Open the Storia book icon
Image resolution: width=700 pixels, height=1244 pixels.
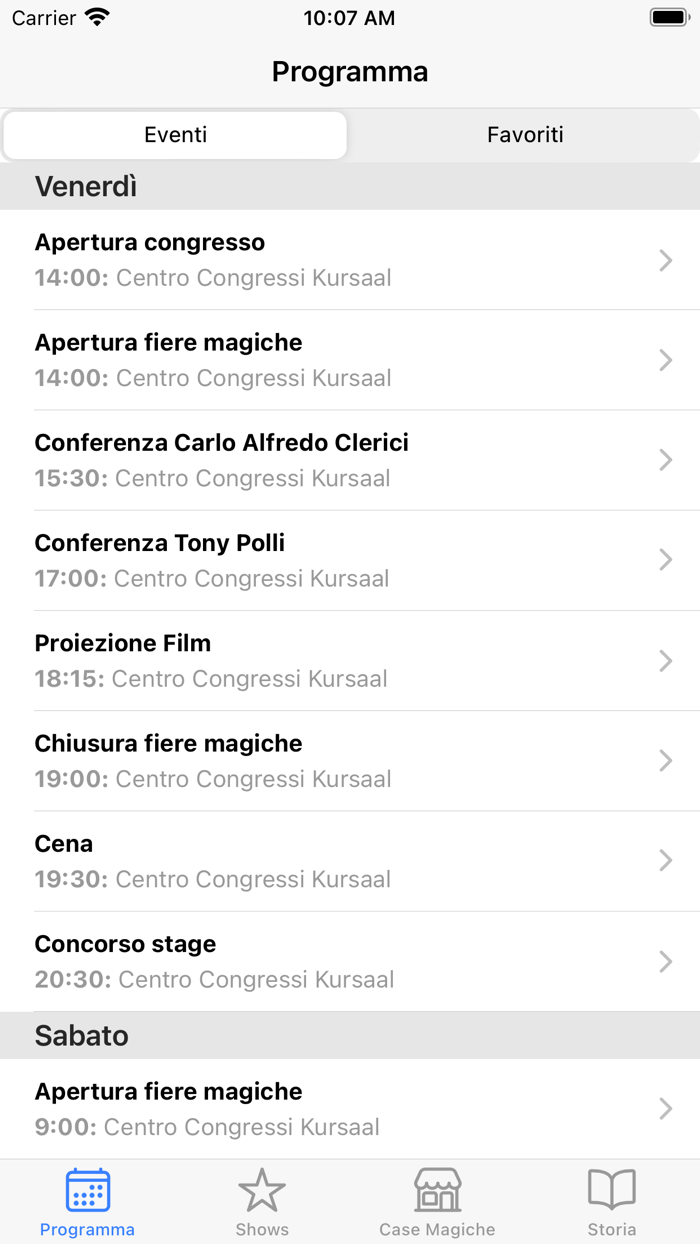point(612,1190)
